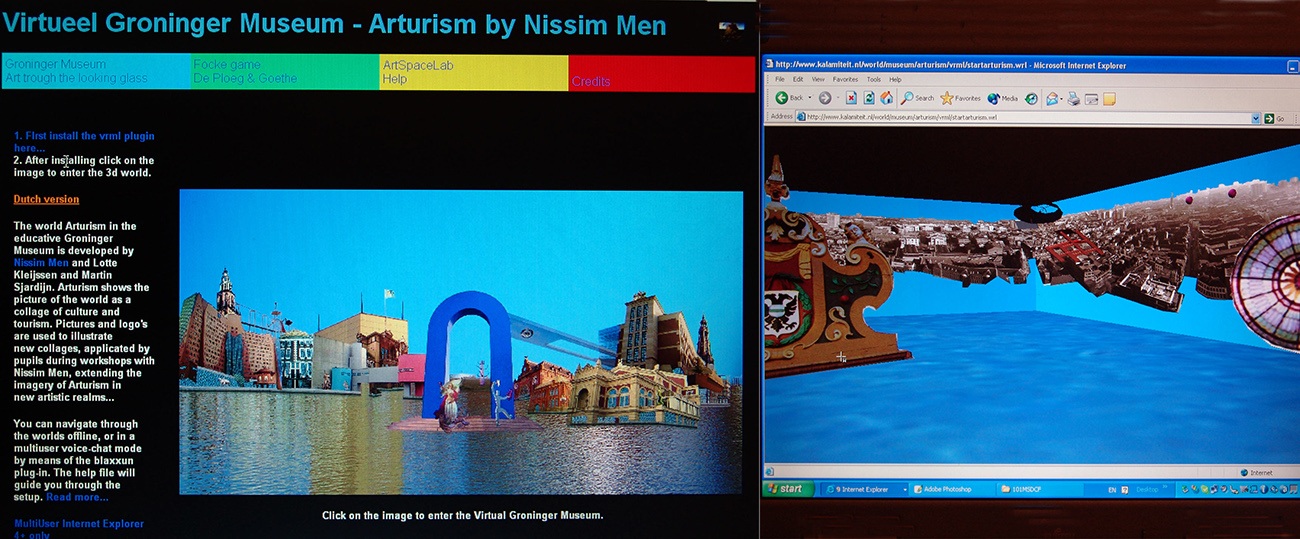Click the Mail envelope icon in IE toolbar
Image resolution: width=1300 pixels, height=539 pixels.
pyautogui.click(x=1052, y=98)
